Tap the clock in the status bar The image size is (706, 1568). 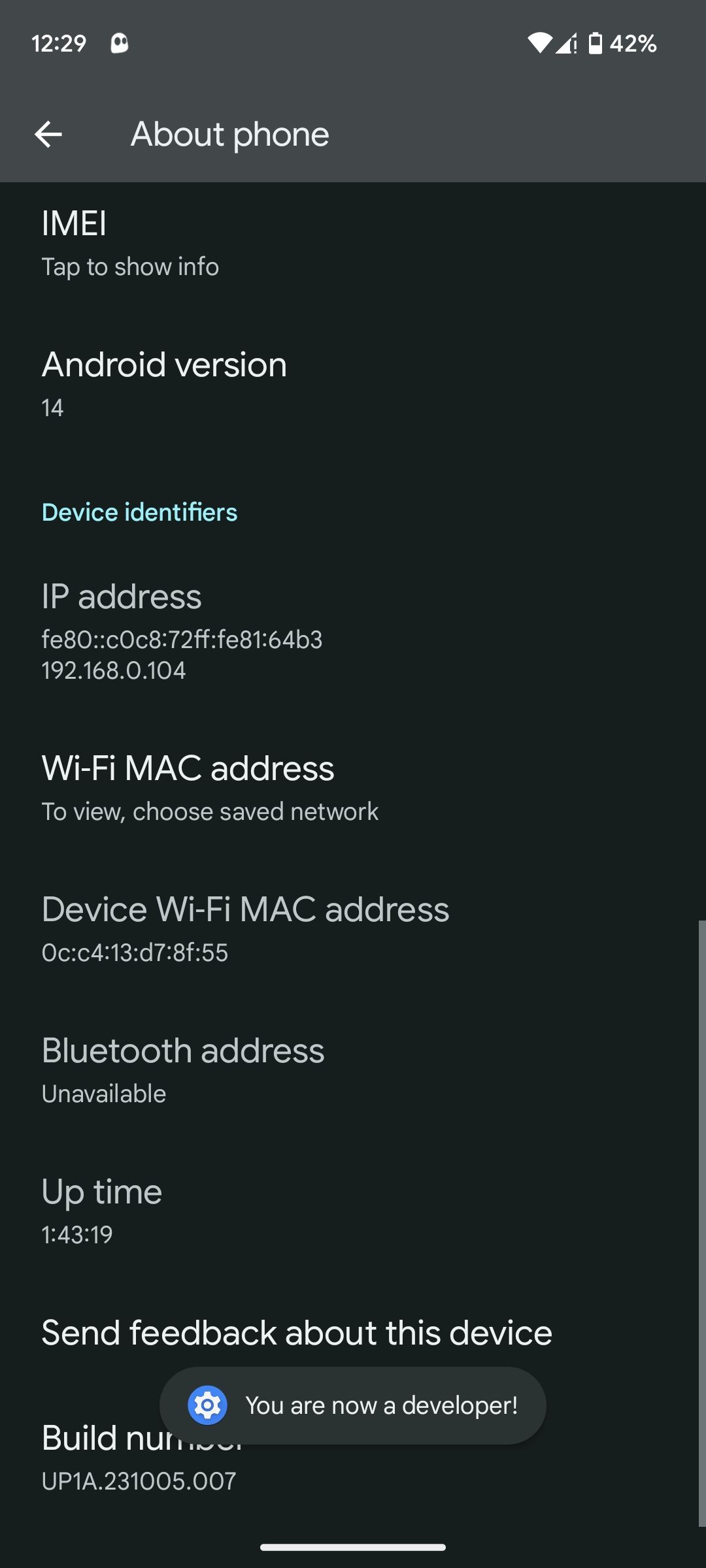[59, 43]
